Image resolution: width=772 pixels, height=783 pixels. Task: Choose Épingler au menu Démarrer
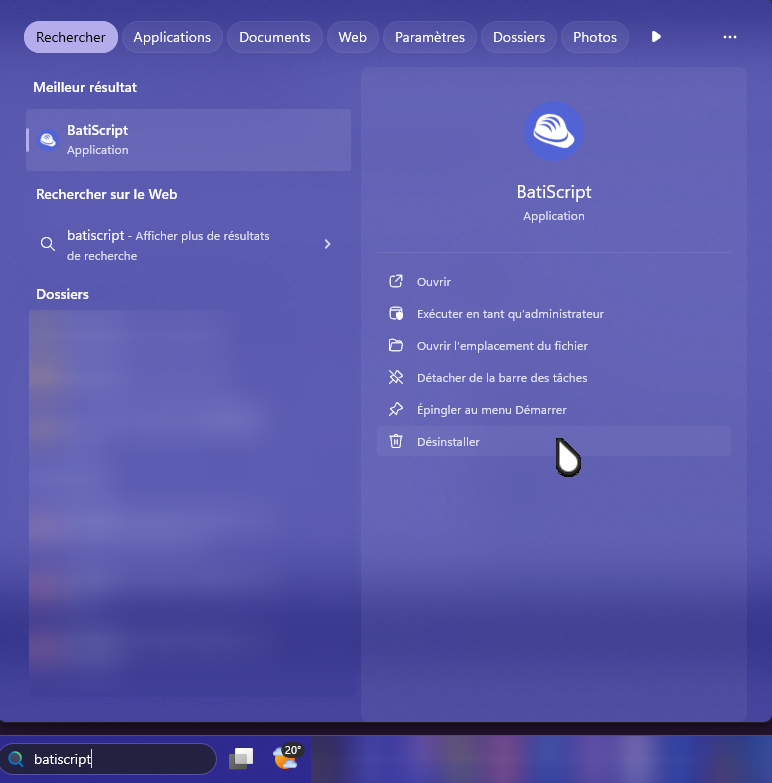pos(554,409)
